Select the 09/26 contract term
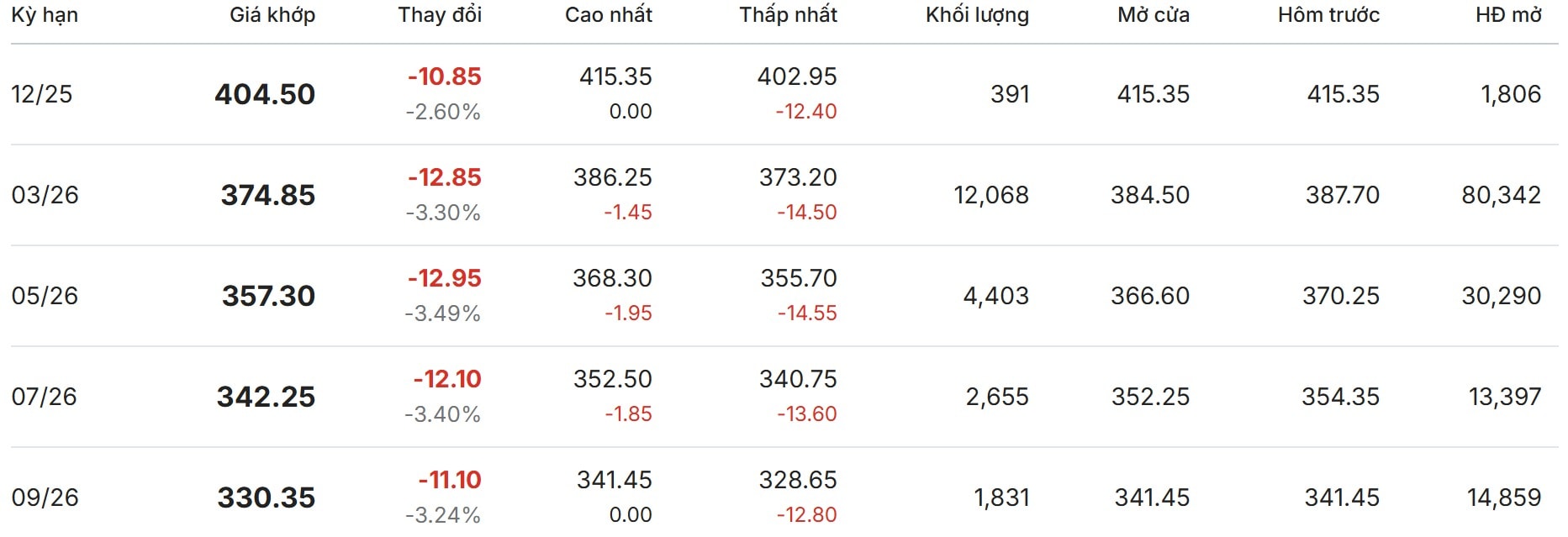The width and height of the screenshot is (1568, 537). pyautogui.click(x=45, y=498)
